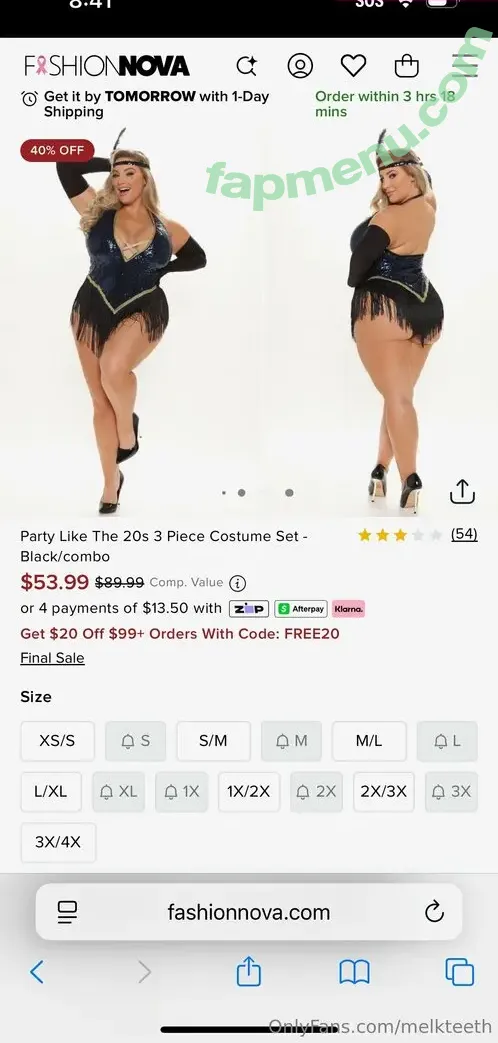
Task: Open the Safari bookmarks icon
Action: click(x=354, y=972)
